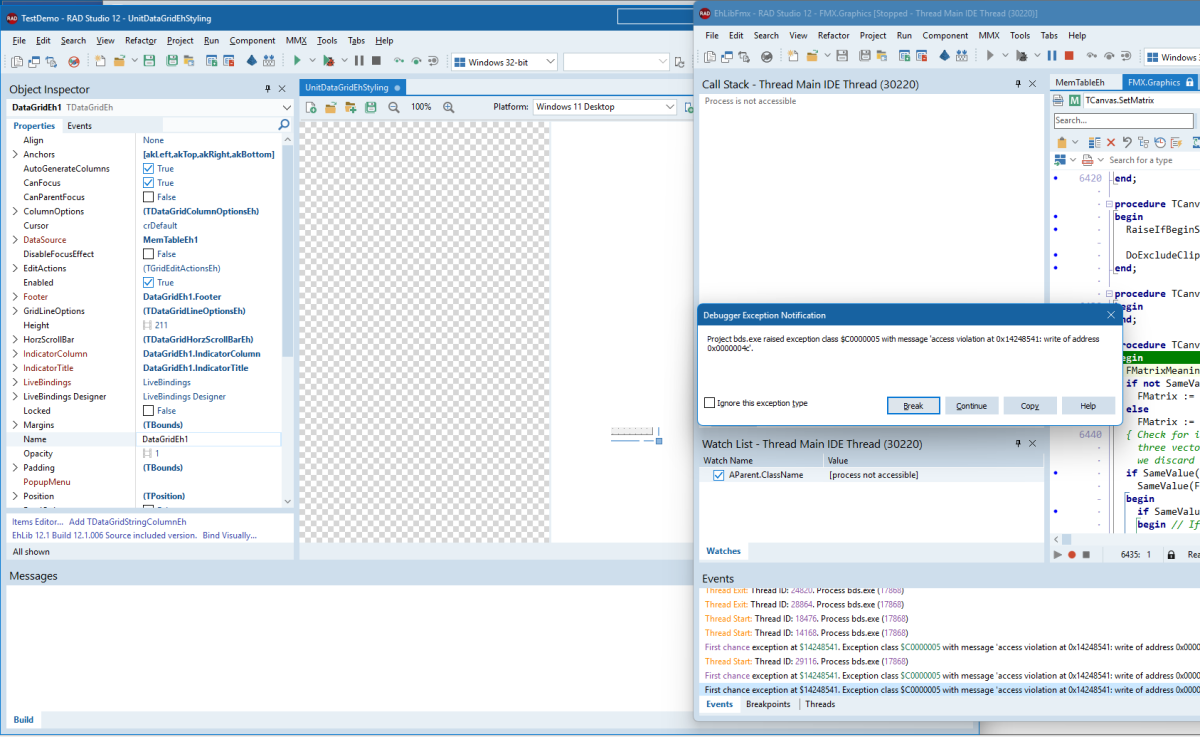Expand the Anchors property node
Screen dimensions: 1200x737
tap(15, 155)
